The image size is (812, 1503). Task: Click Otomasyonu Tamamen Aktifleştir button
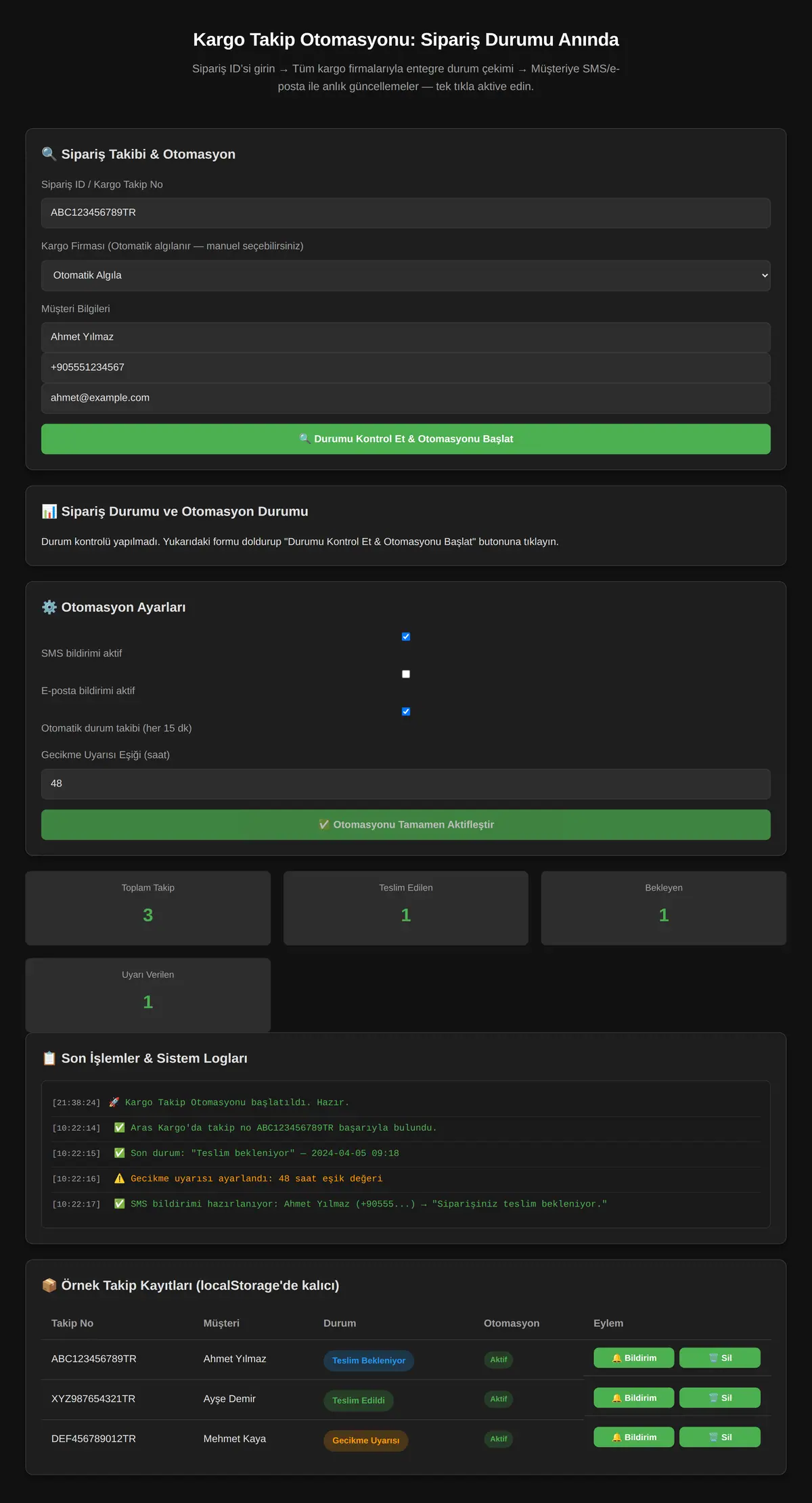coord(406,825)
